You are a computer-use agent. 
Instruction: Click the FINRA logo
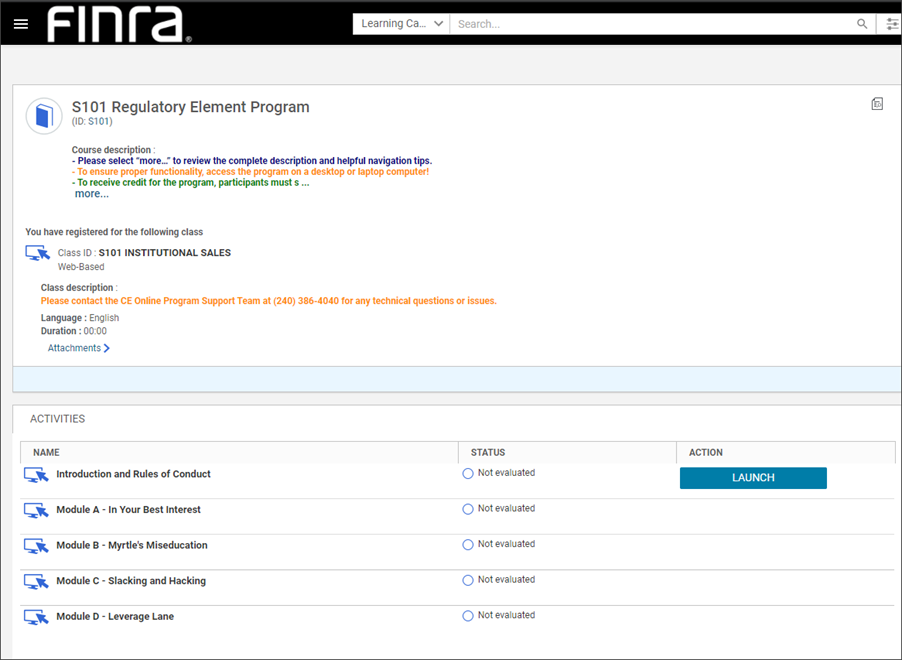tap(119, 24)
